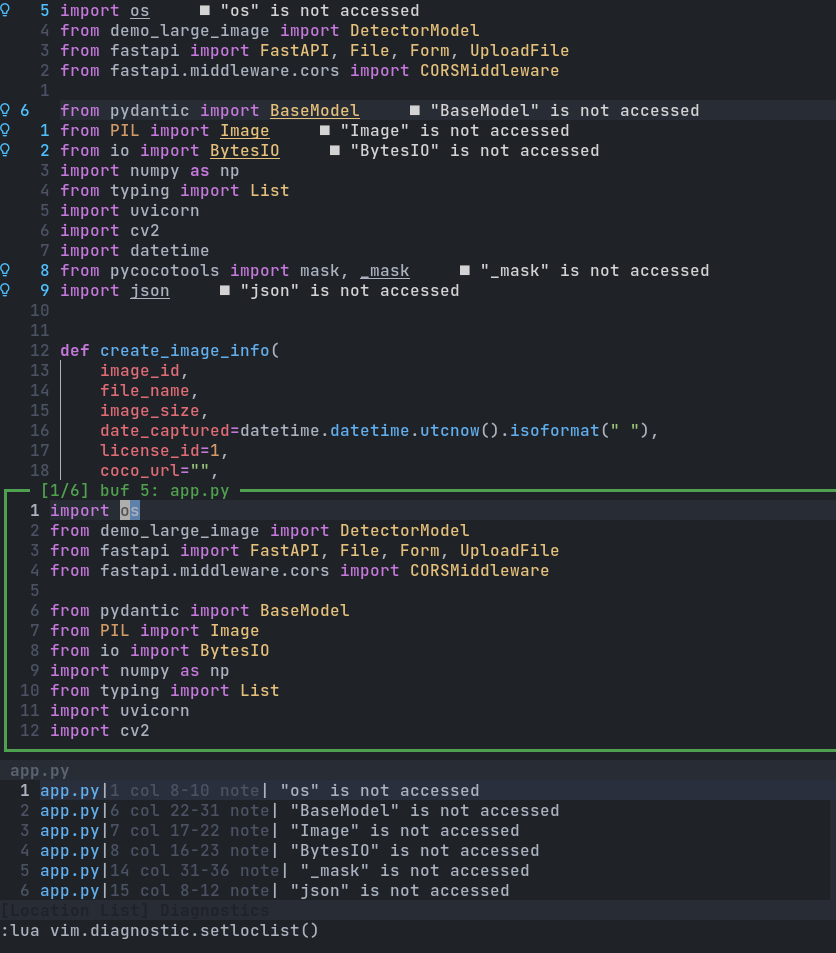
Task: Click the underlined 'json' module name
Action: (x=150, y=291)
